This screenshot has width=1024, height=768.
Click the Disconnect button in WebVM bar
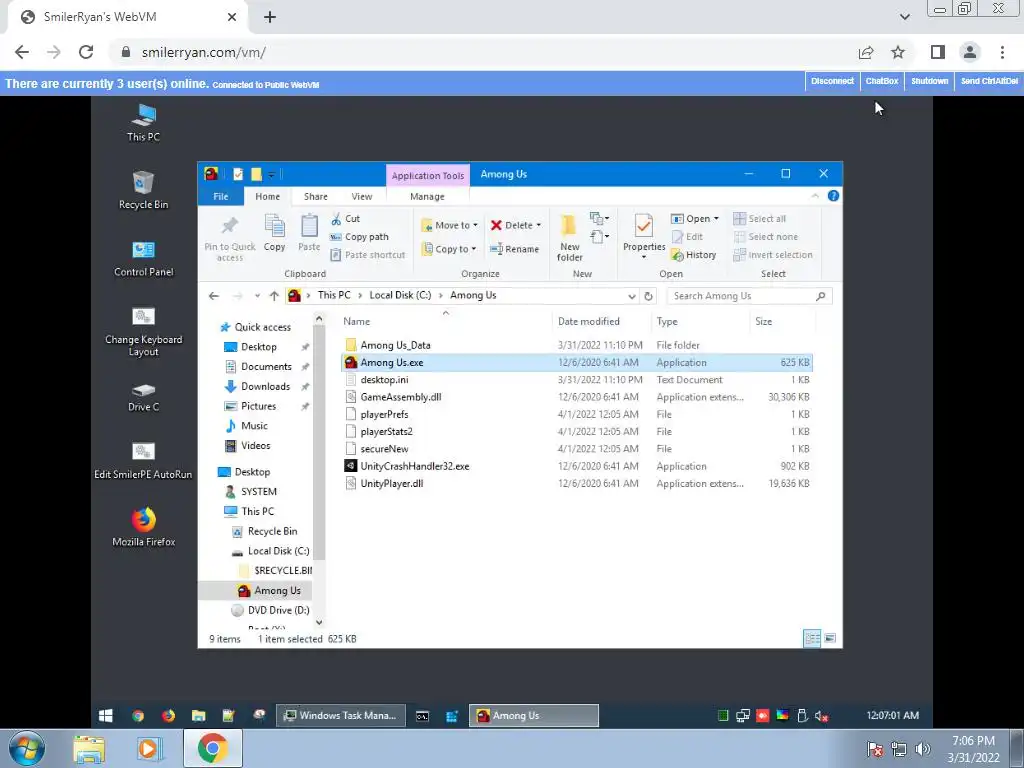(x=832, y=82)
